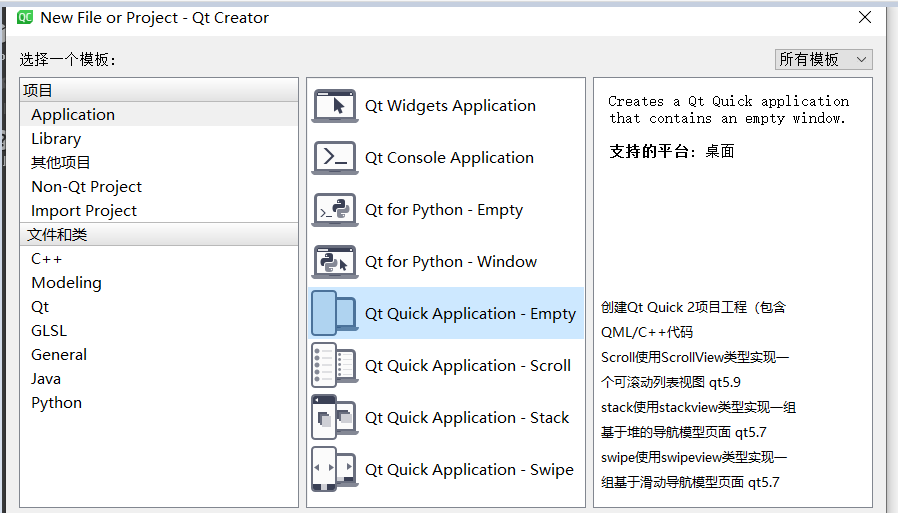Click the template description text 'Creates a Qt Quick application'

point(728,101)
